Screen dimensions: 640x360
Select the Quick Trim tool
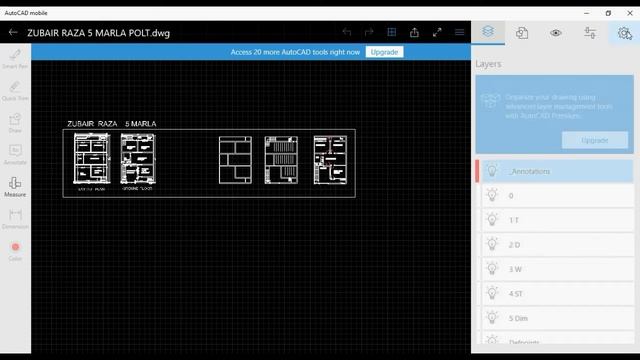coord(15,91)
